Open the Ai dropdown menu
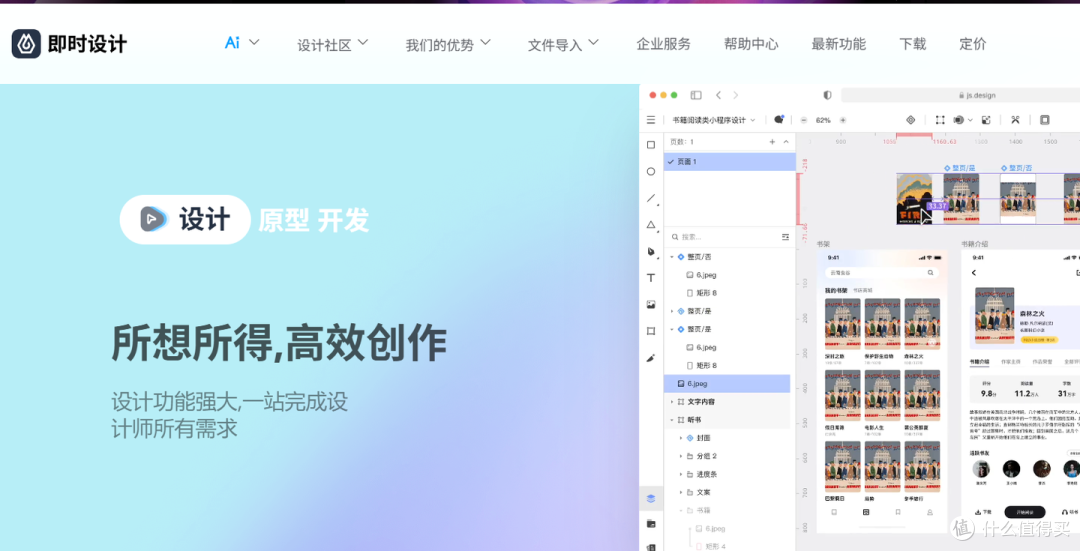Viewport: 1080px width, 551px height. 242,43
